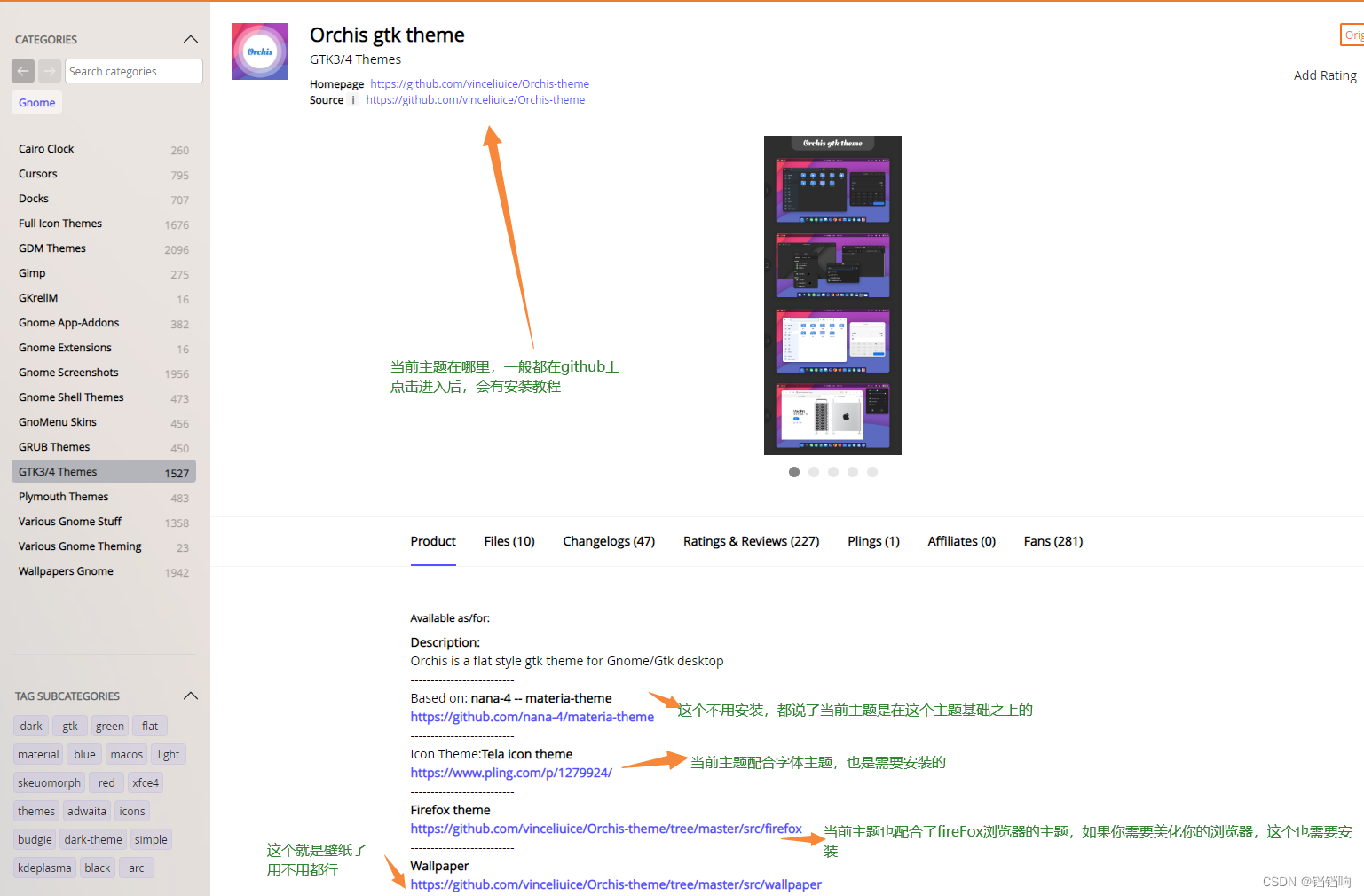Open the Cairo Clock category
Image resolution: width=1364 pixels, height=896 pixels.
(x=104, y=149)
